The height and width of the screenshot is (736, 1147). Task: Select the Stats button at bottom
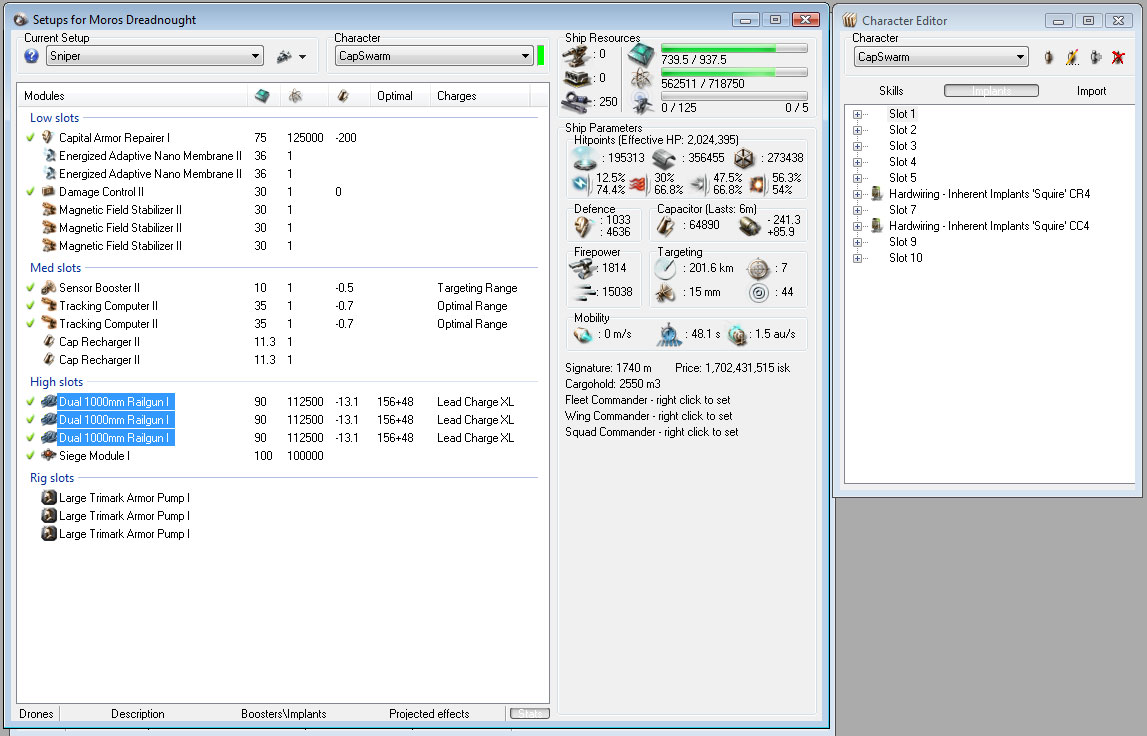tap(530, 713)
